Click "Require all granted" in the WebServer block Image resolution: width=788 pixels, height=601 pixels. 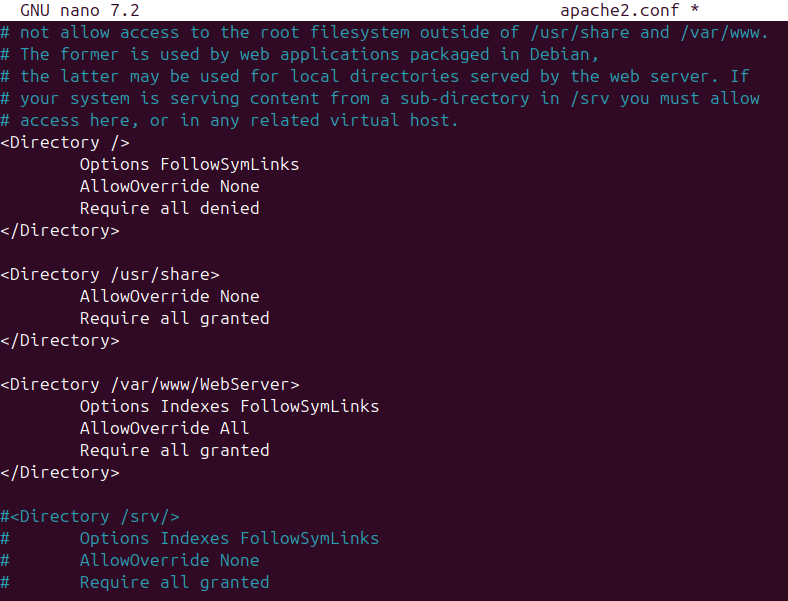coord(174,450)
